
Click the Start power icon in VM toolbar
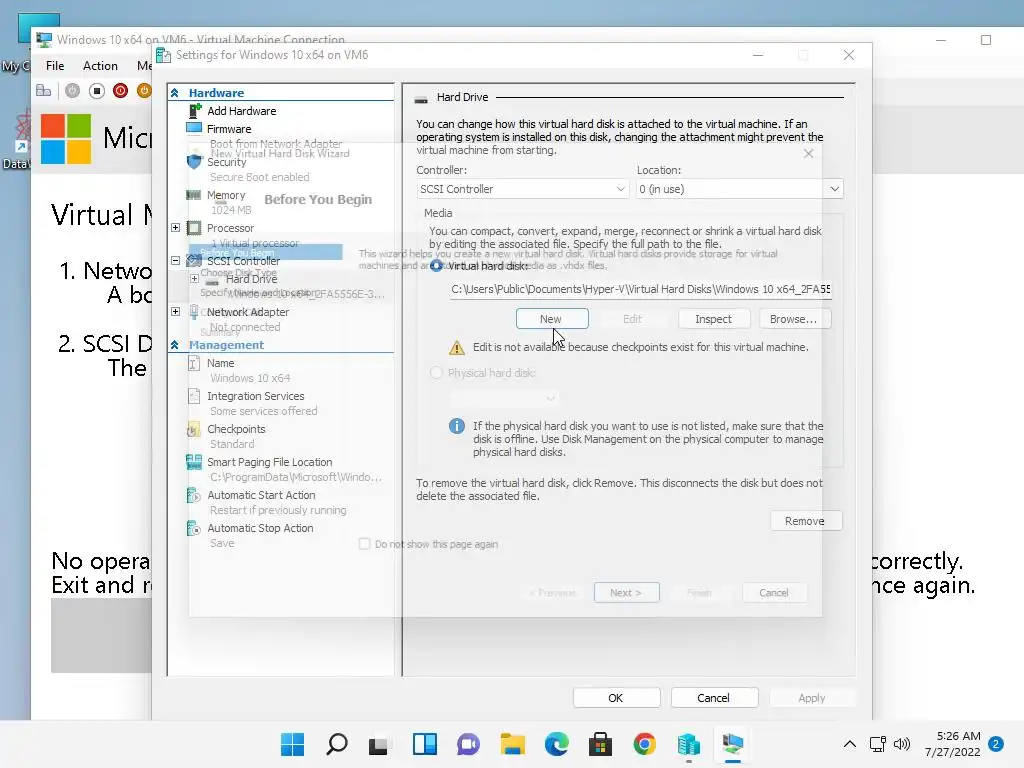[x=72, y=91]
